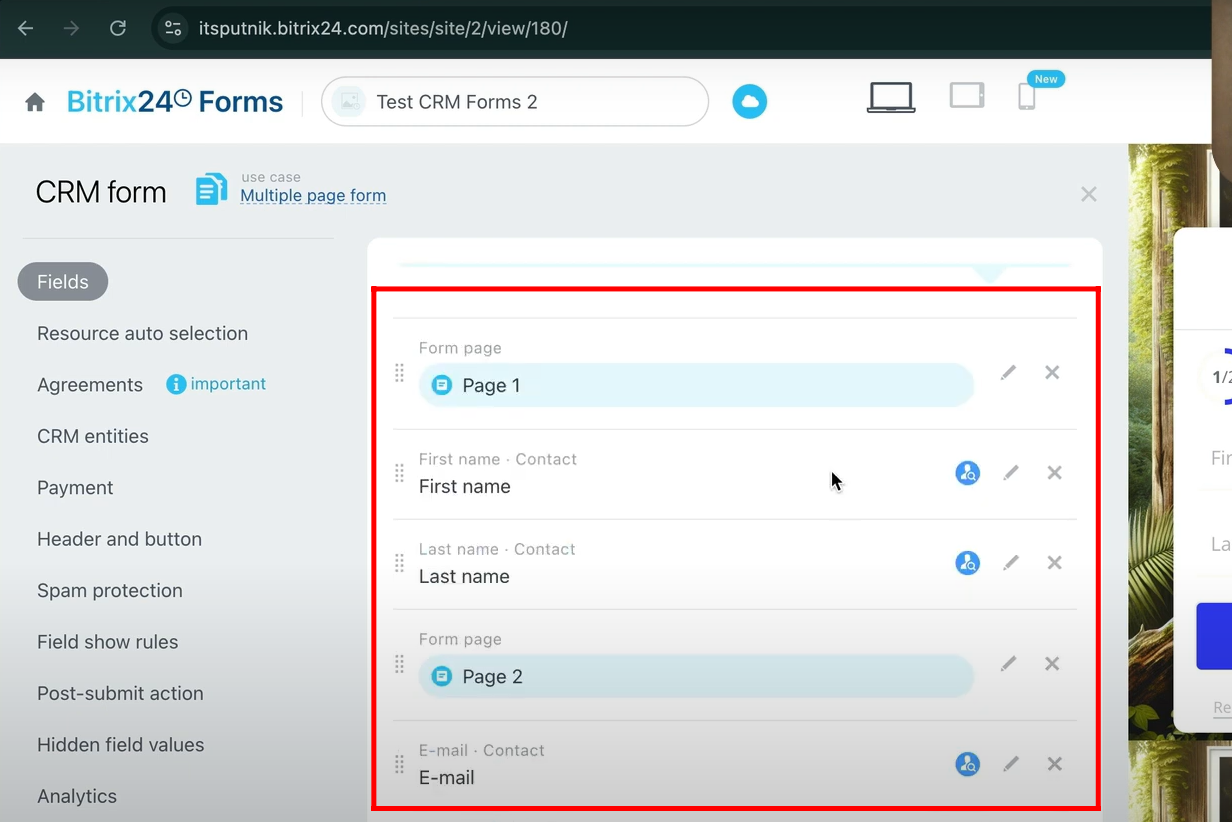Edit Page 1 with pencil icon
This screenshot has width=1232, height=822.
(x=1008, y=372)
